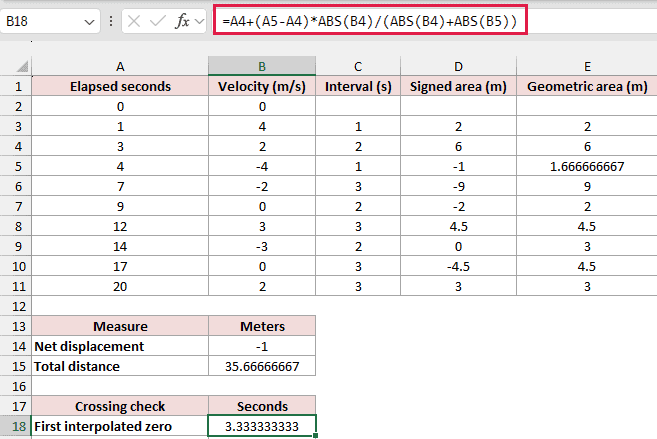Click the Cancel (X) formula icon
The height and width of the screenshot is (439, 657).
coord(134,21)
